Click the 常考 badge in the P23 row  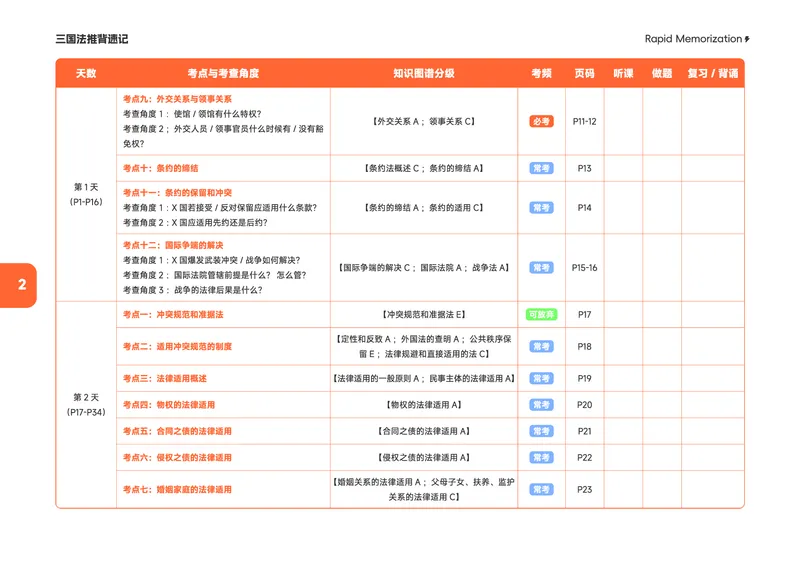(x=541, y=490)
